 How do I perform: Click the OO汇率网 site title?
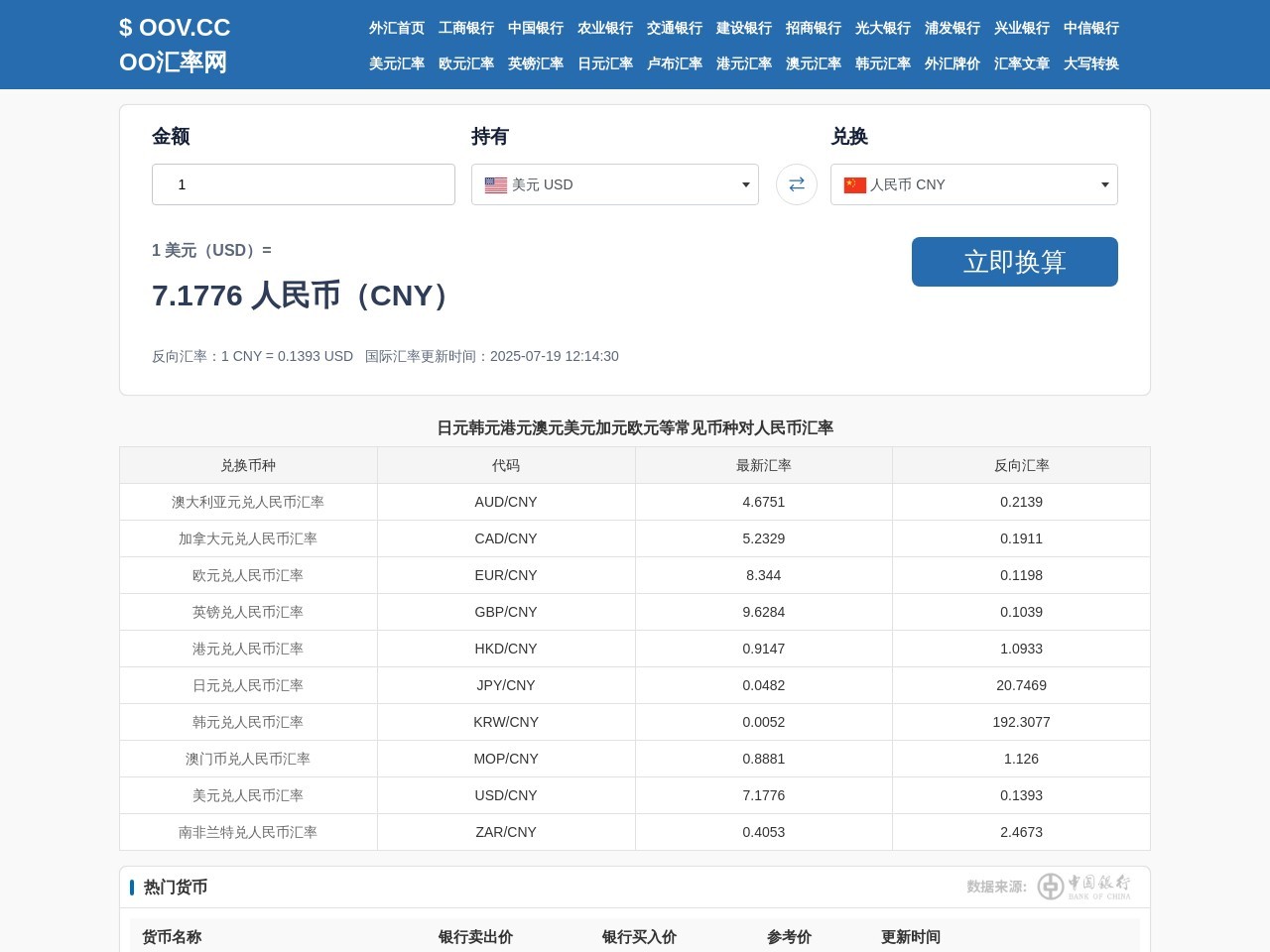click(x=173, y=62)
